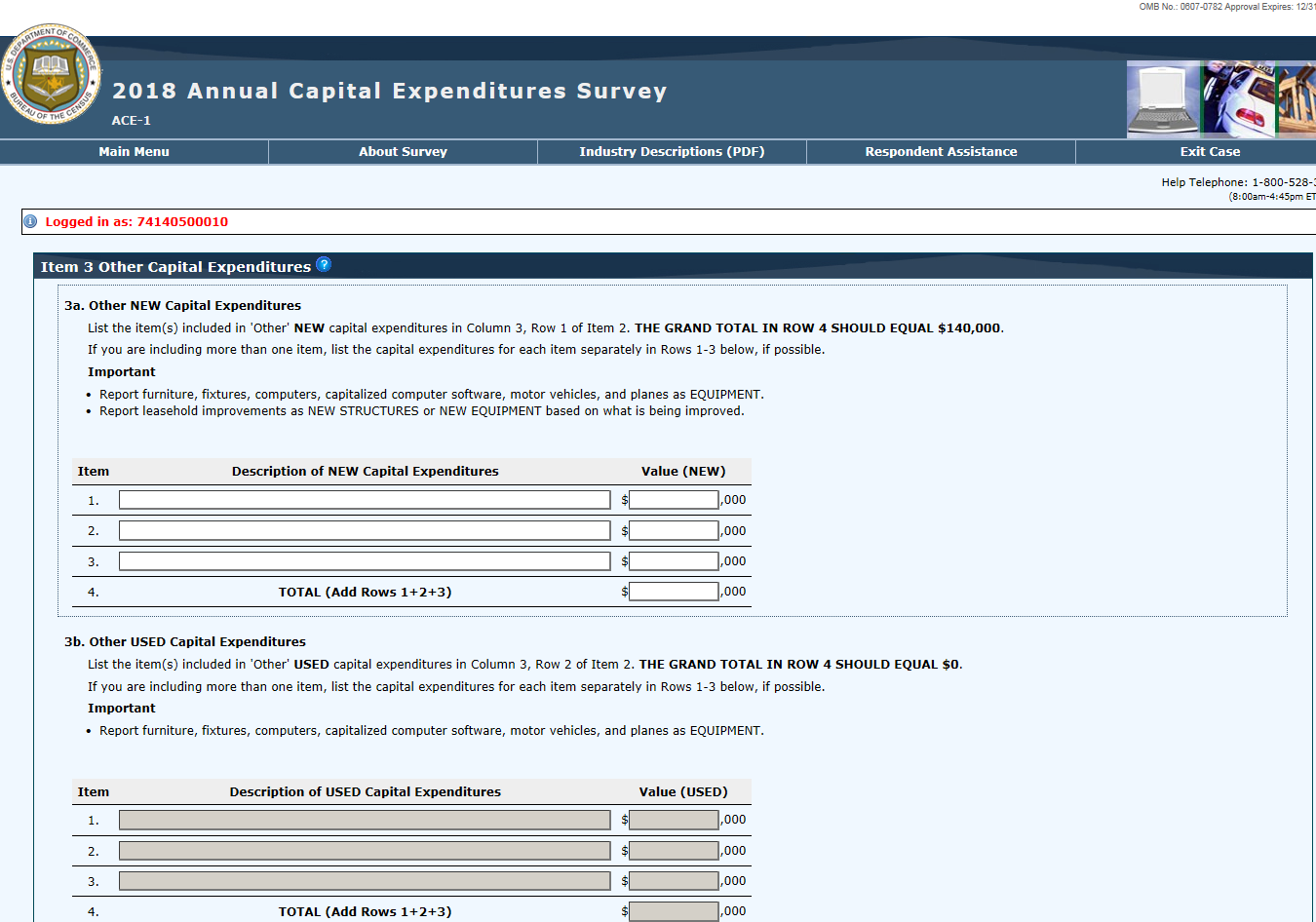Click NEW description field for row 2
The height and width of the screenshot is (922, 1316).
coord(365,530)
